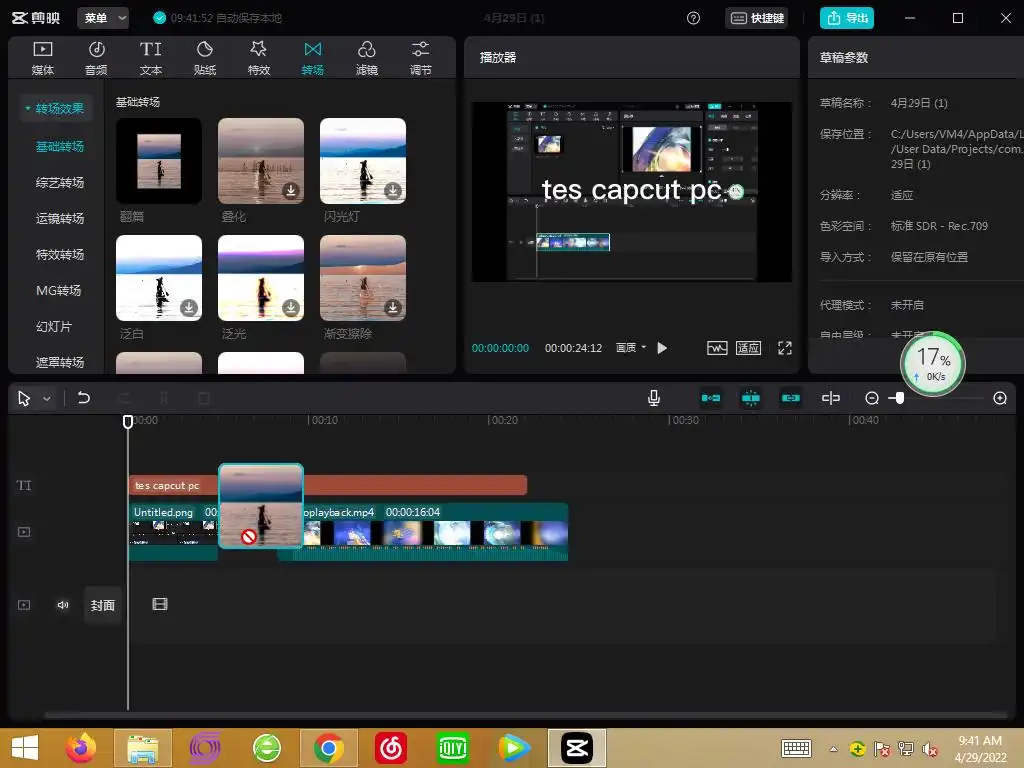This screenshot has height=768, width=1024.
Task: Download the 泛白 transition
Action: pyautogui.click(x=189, y=307)
